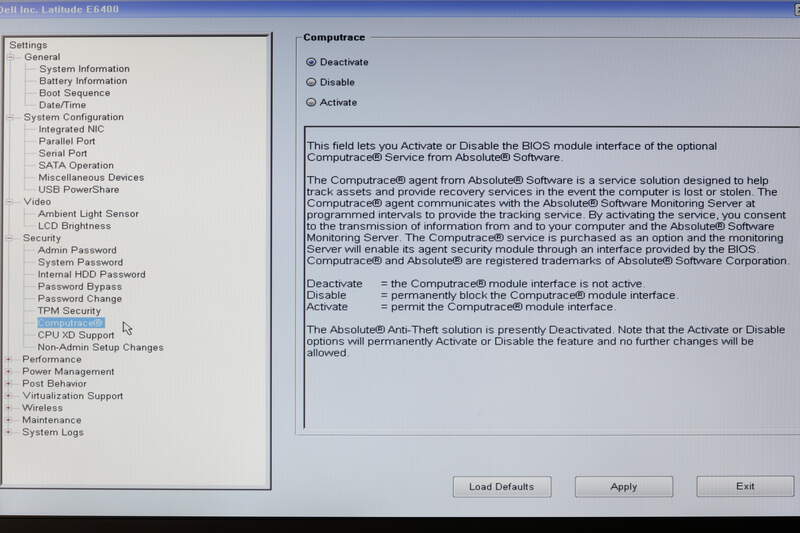Open System Information settings

pyautogui.click(x=84, y=69)
